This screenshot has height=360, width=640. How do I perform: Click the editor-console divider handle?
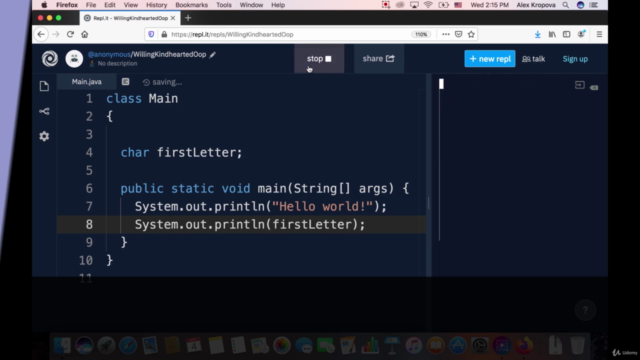(429, 203)
